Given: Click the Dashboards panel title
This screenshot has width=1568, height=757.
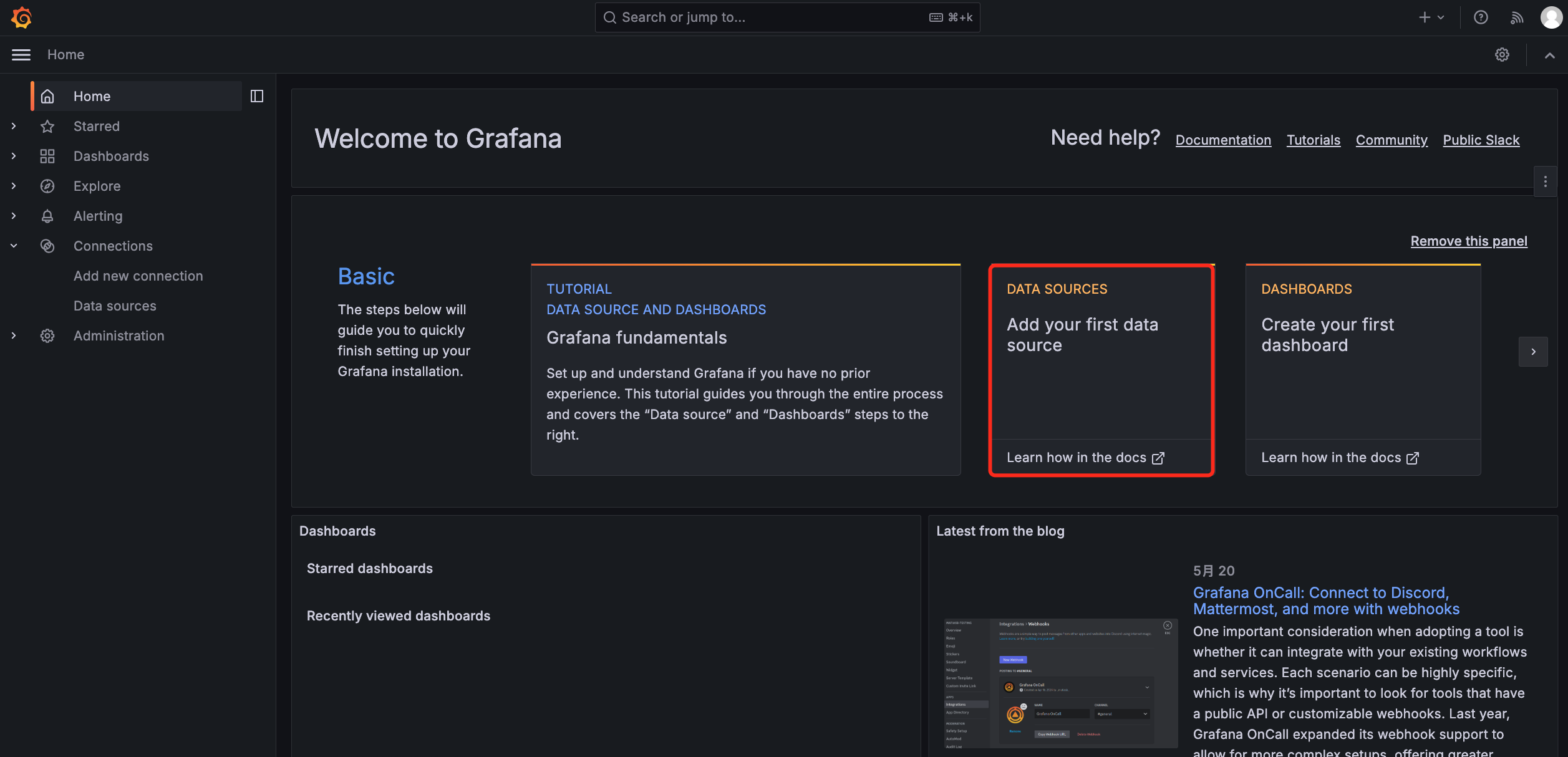Looking at the screenshot, I should 337,531.
